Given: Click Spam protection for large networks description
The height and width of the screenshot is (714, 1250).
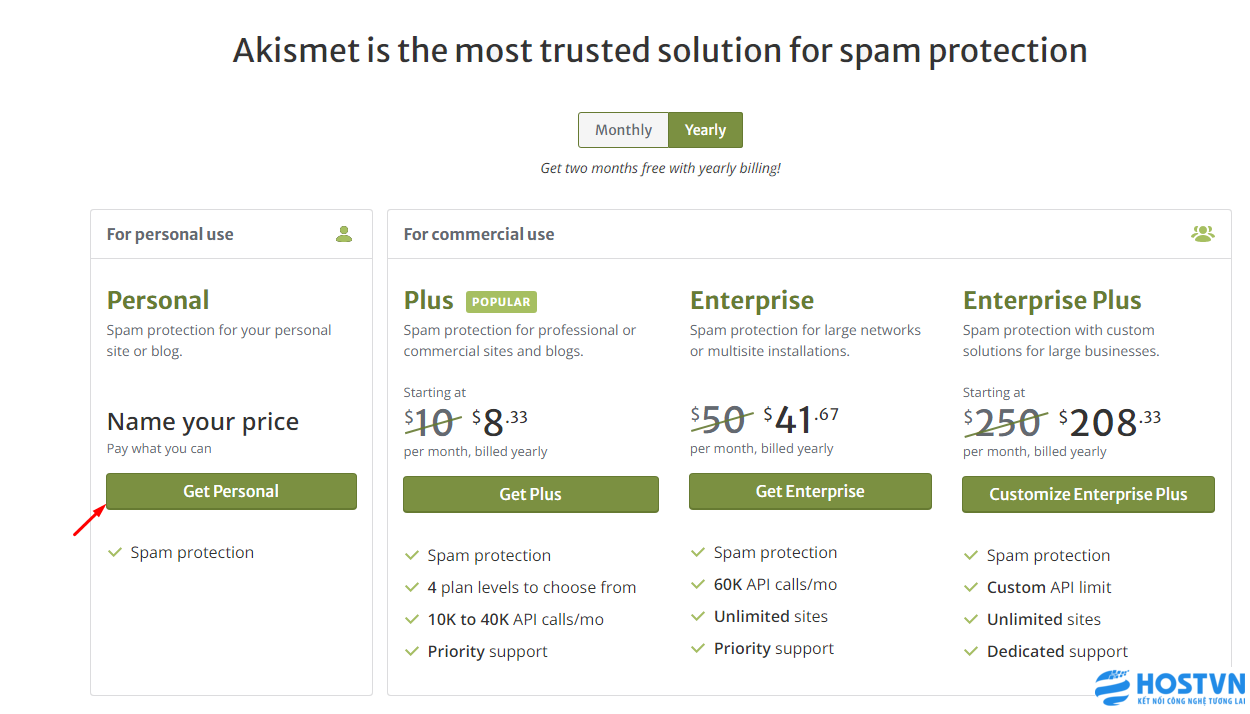Looking at the screenshot, I should coord(805,340).
